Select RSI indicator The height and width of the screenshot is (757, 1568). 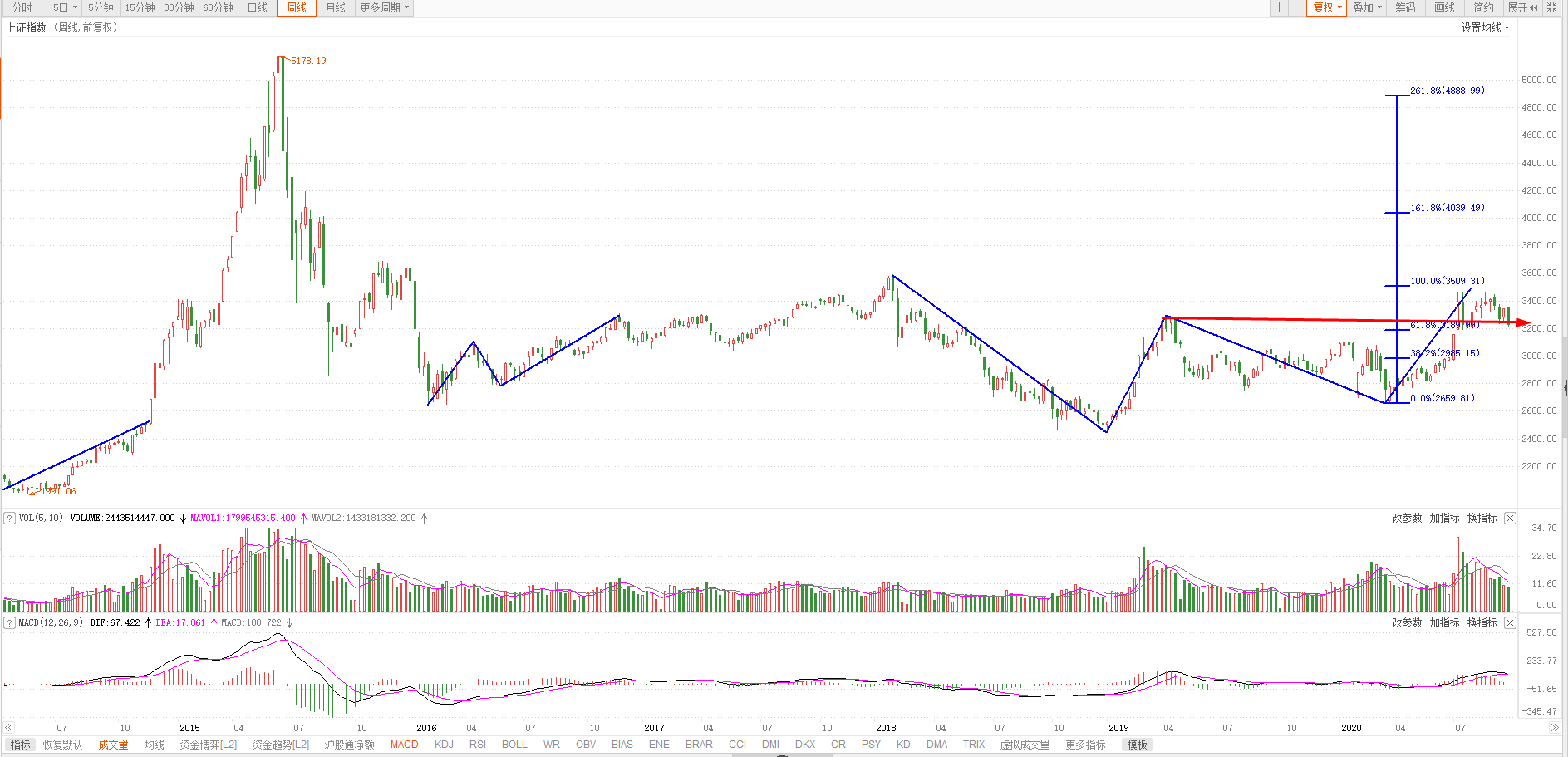click(478, 745)
